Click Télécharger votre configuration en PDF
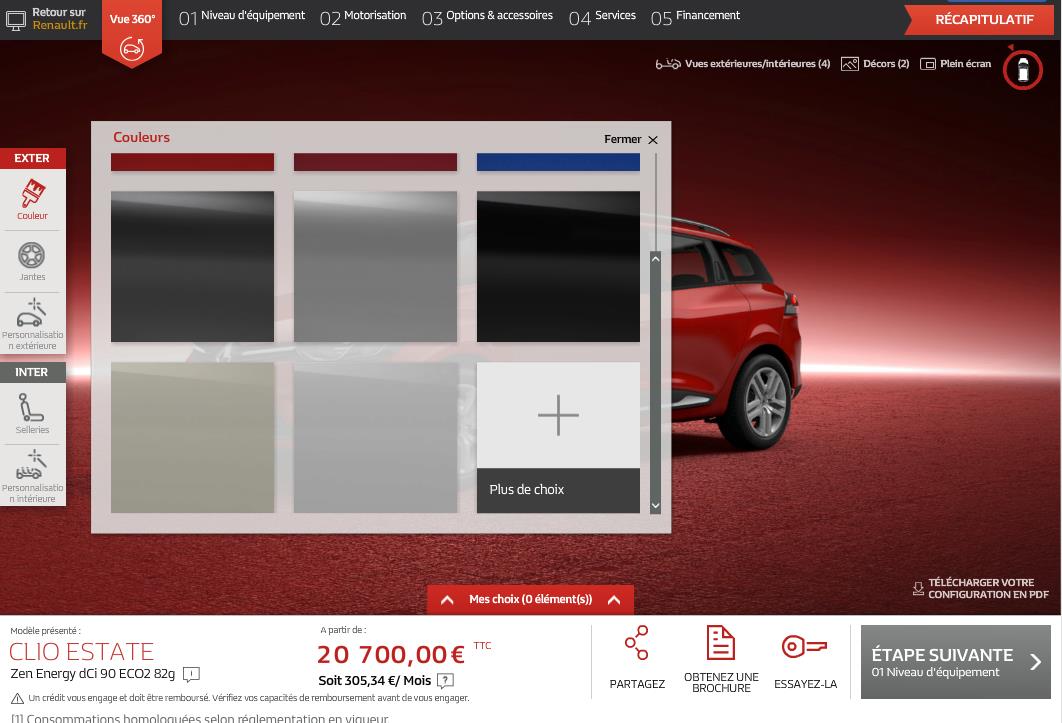This screenshot has width=1062, height=723. 987,588
